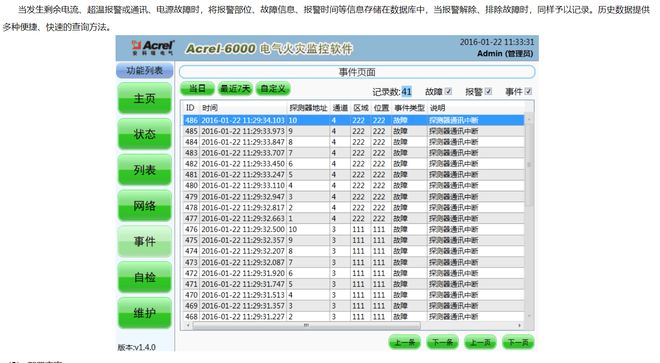660x363 pixels.
Task: Go to previous page with 上一页
Action: point(480,342)
